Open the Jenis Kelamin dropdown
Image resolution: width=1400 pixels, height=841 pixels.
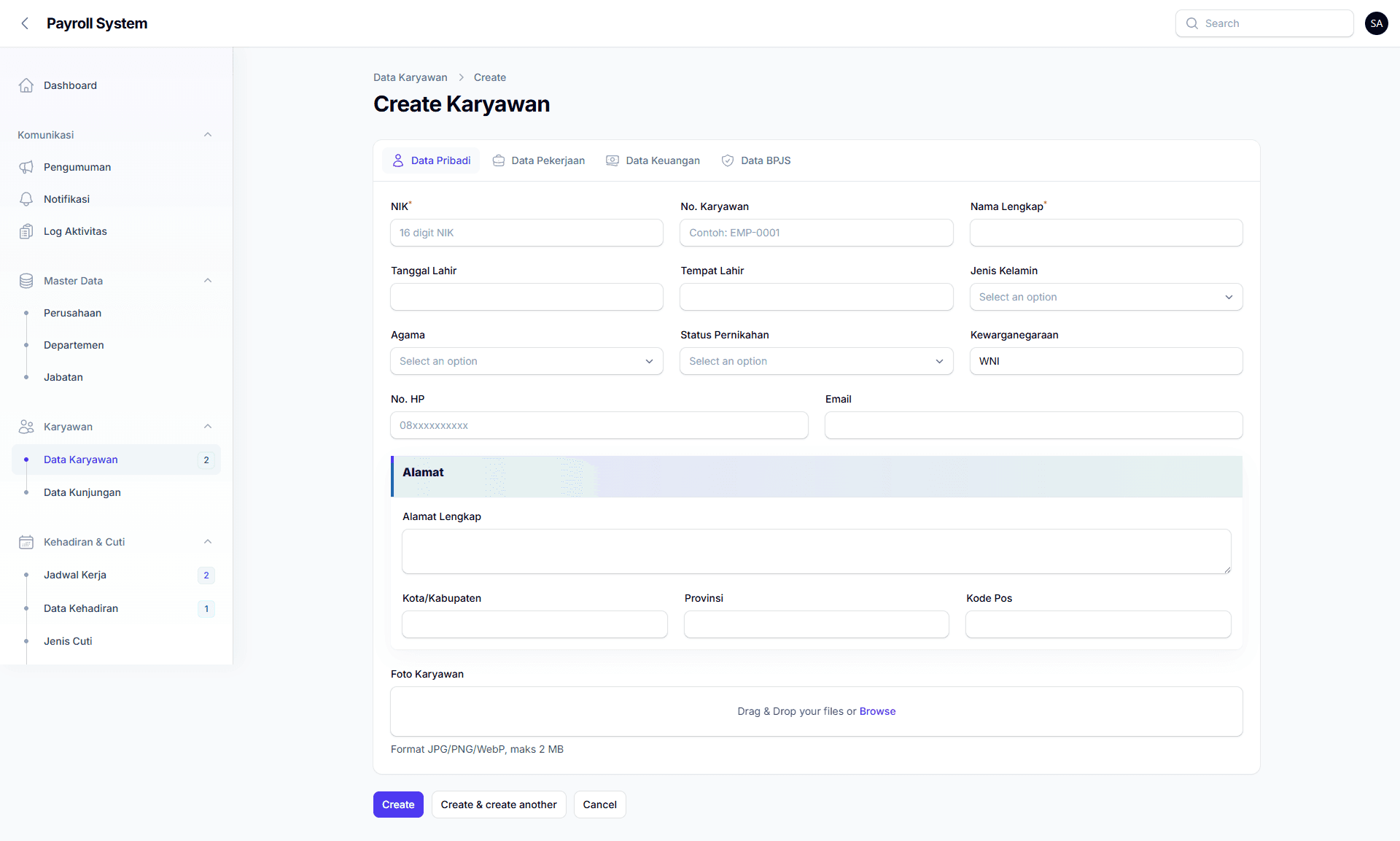click(x=1106, y=297)
